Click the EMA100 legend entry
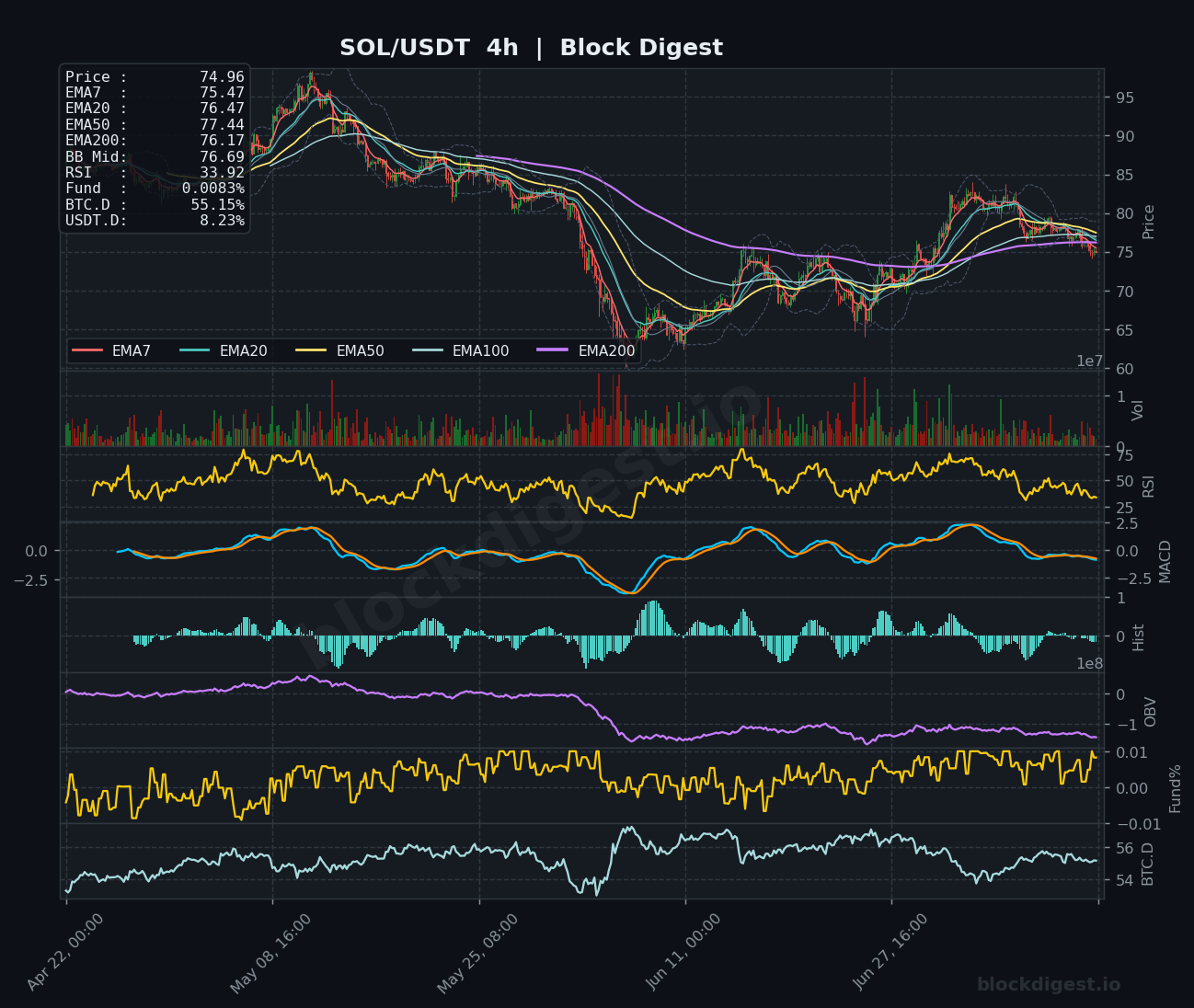The image size is (1194, 1008). [461, 351]
